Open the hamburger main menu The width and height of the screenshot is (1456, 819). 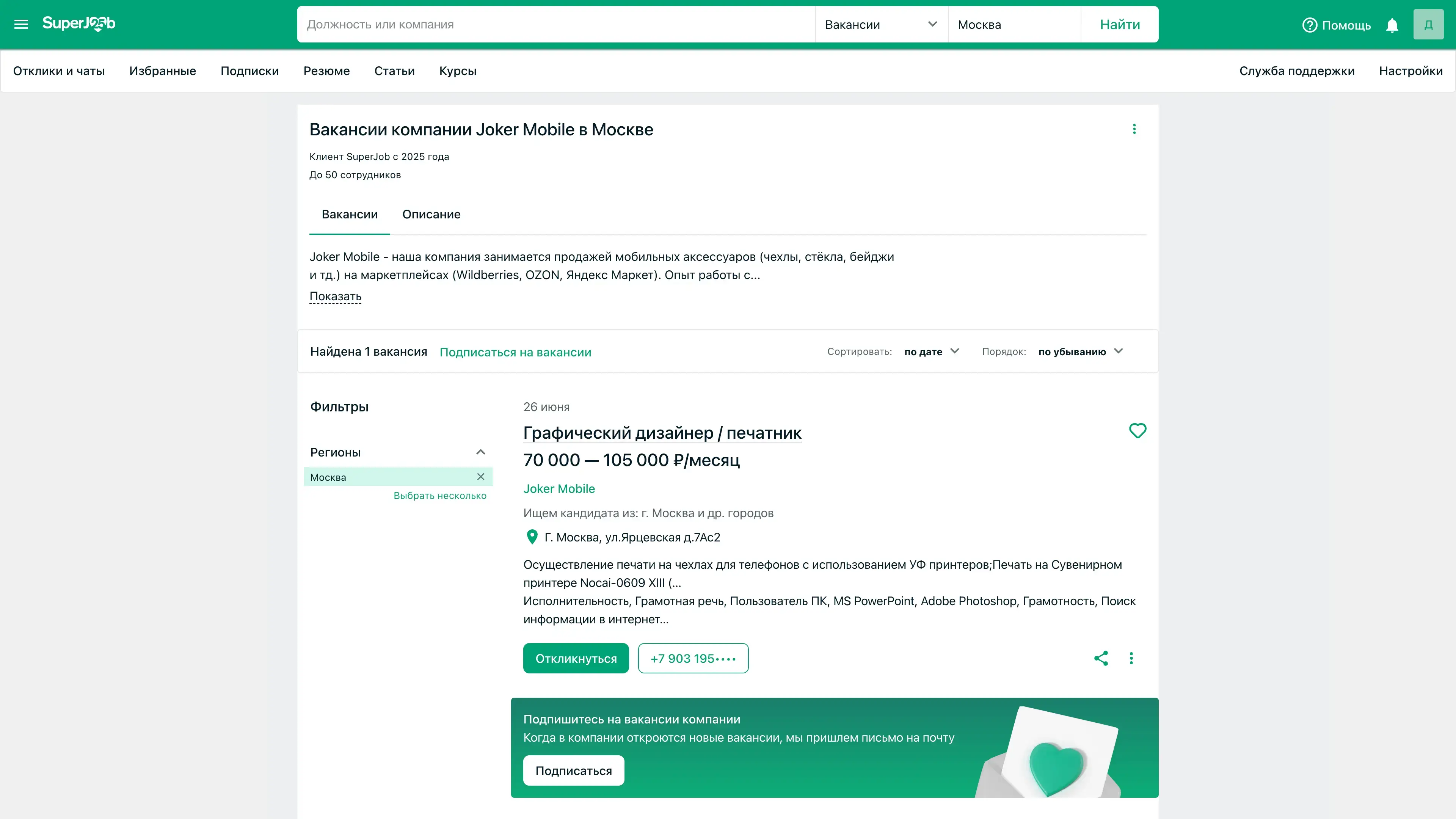point(21,24)
